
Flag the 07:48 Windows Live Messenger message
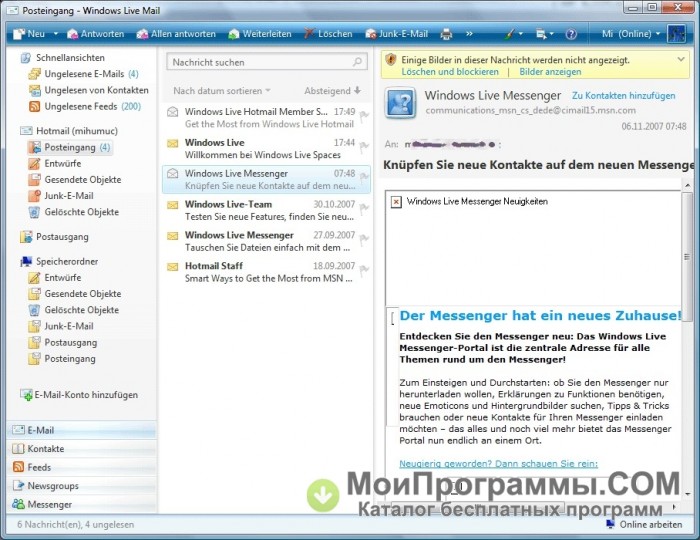pyautogui.click(x=364, y=178)
